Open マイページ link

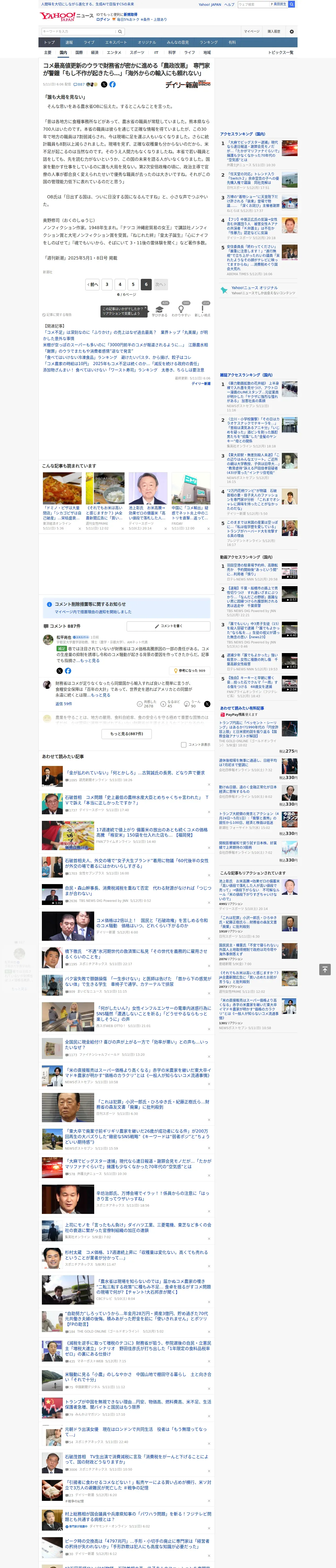(x=251, y=32)
